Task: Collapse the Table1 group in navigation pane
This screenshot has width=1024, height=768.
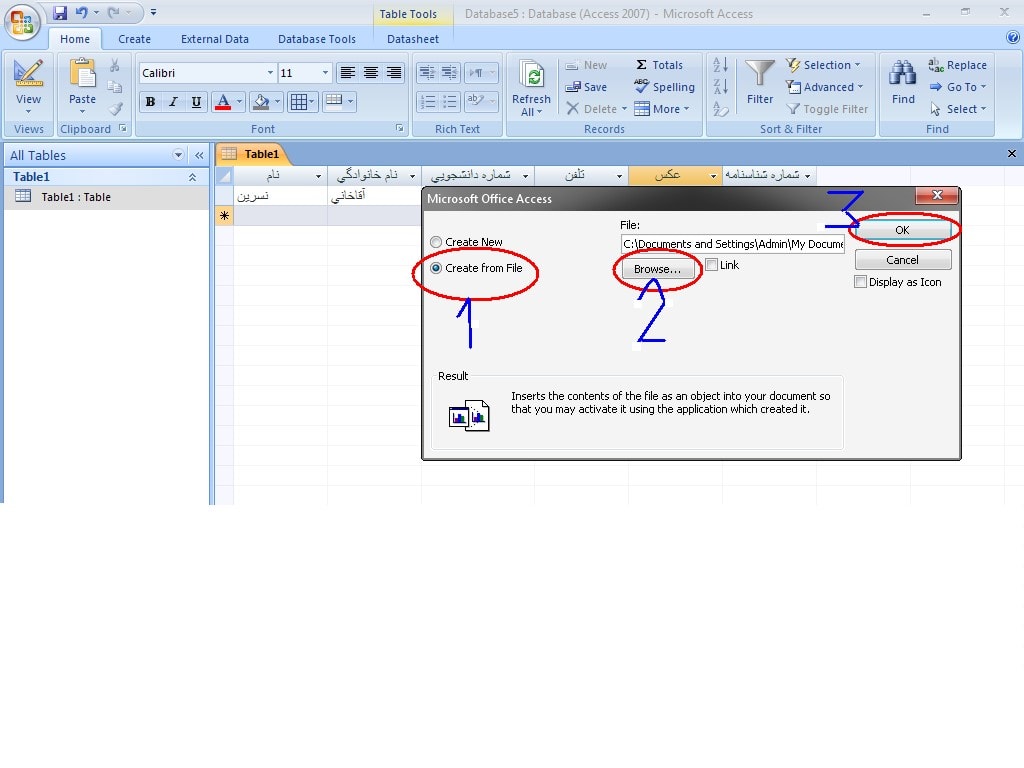Action: 193,177
